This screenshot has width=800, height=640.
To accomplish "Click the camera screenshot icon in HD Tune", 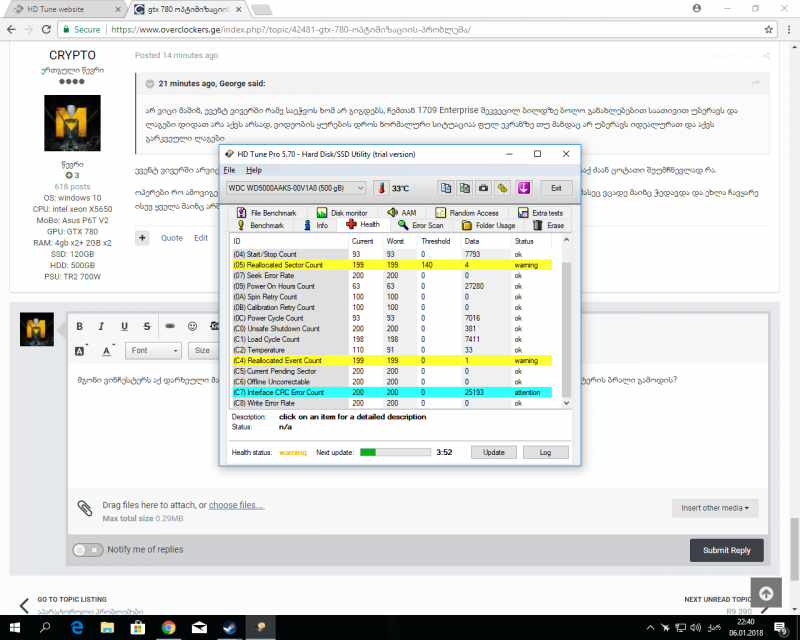I will 483,188.
